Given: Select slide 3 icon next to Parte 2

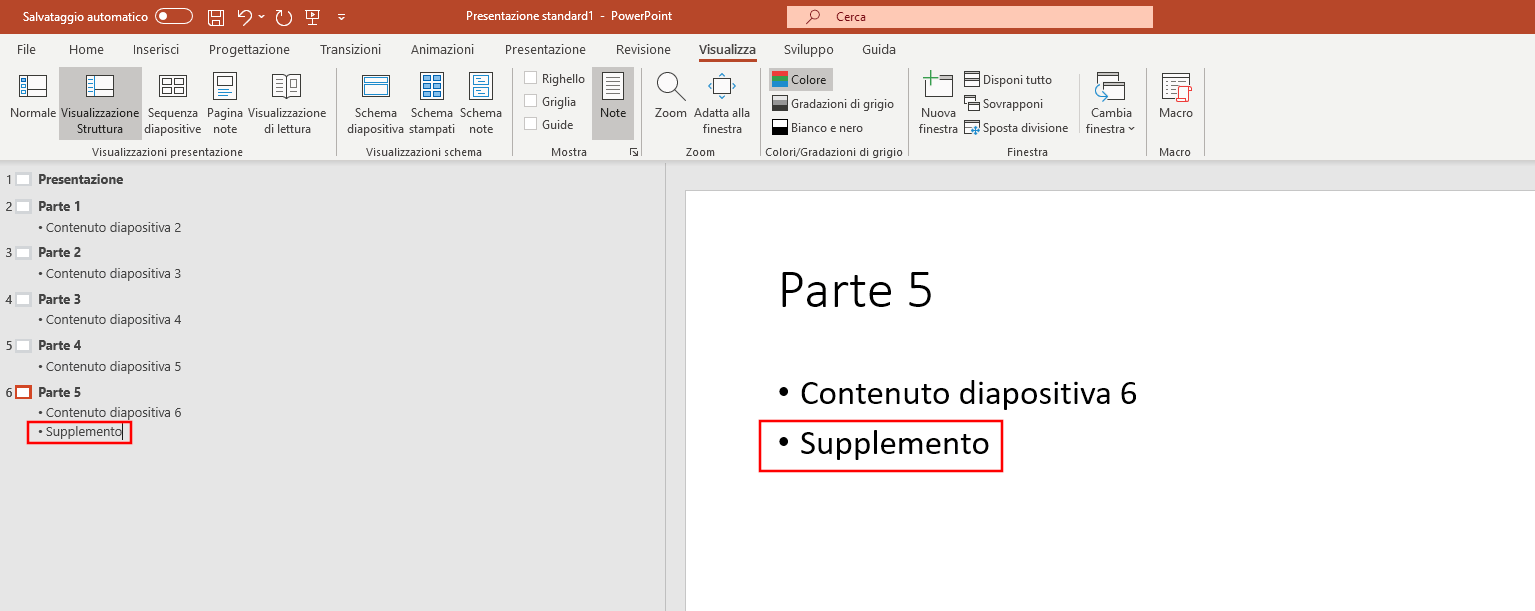Looking at the screenshot, I should point(24,252).
